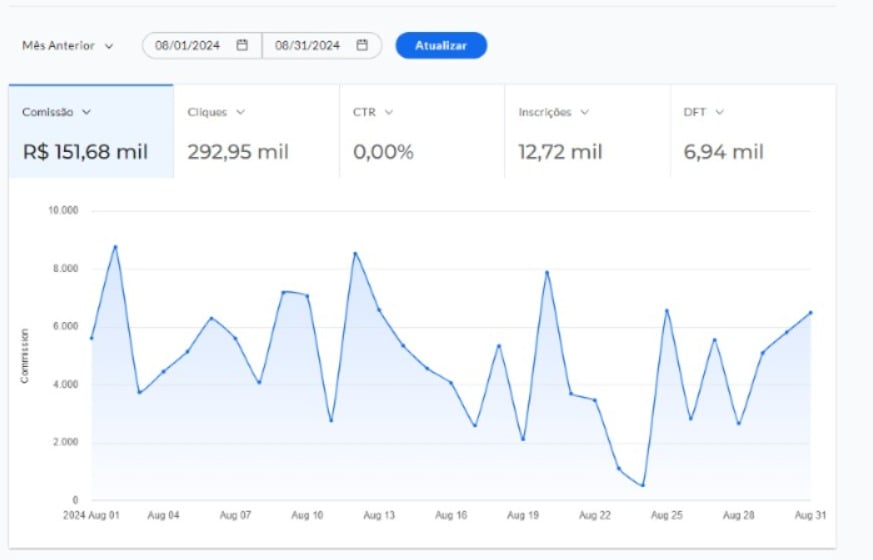This screenshot has height=560, width=873.
Task: Expand the Mês Anterior period dropdown
Action: pyautogui.click(x=67, y=46)
